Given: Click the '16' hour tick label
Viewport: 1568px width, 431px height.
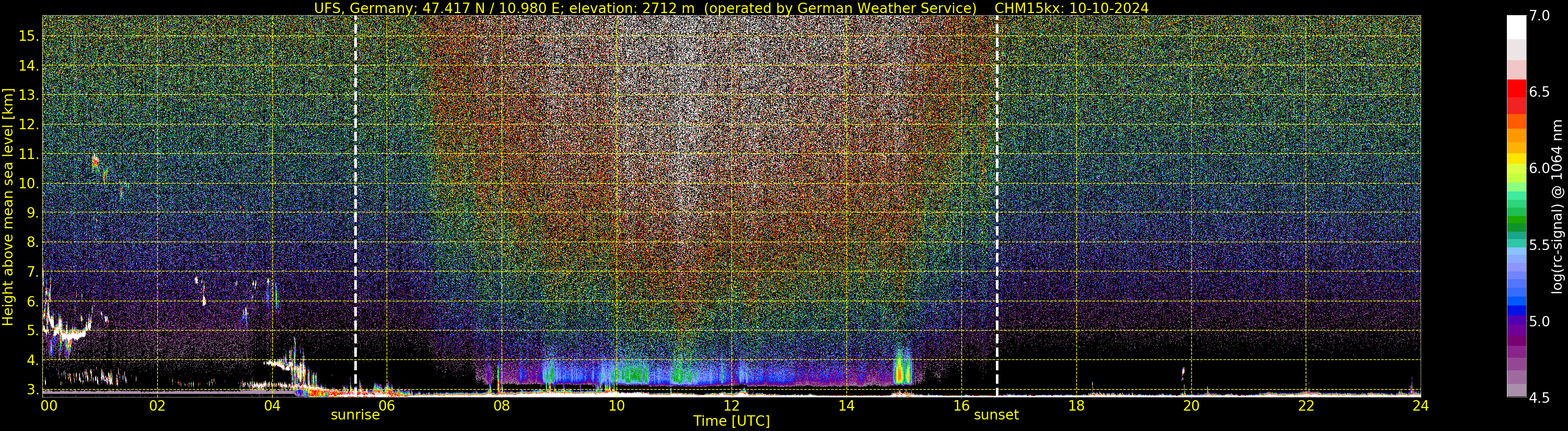Looking at the screenshot, I should click(x=961, y=405).
